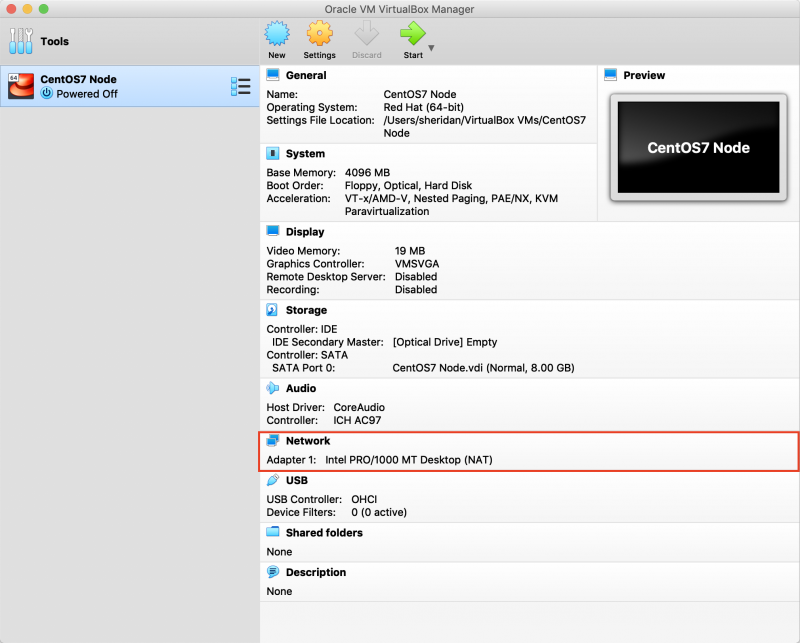This screenshot has width=800, height=643.
Task: Click the green maximize window button
Action: click(44, 9)
